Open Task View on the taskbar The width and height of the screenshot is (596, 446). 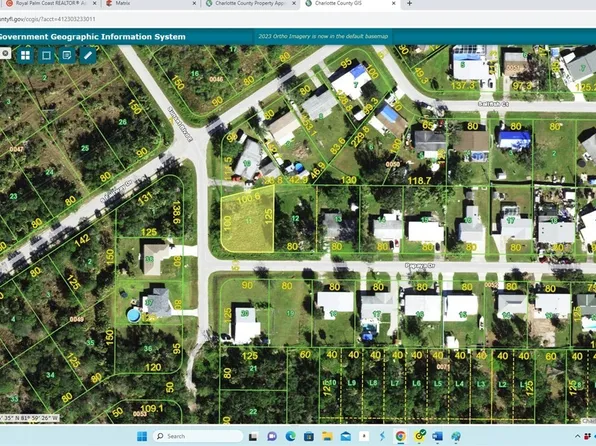(253, 436)
